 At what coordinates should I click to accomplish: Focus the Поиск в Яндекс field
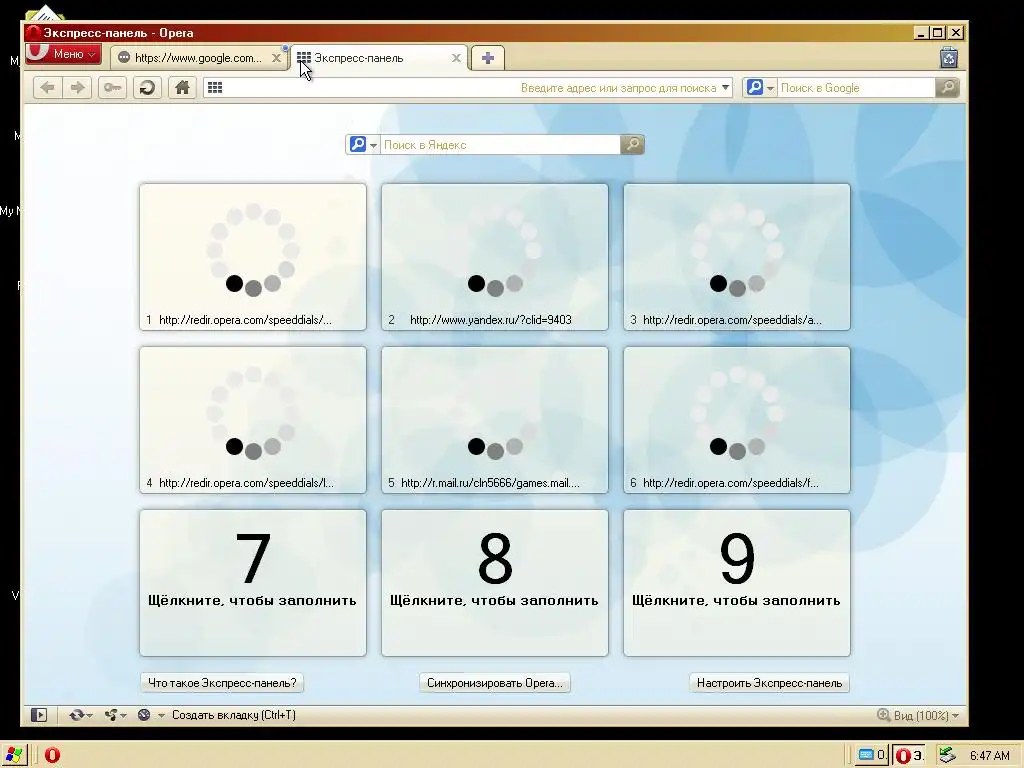point(500,144)
